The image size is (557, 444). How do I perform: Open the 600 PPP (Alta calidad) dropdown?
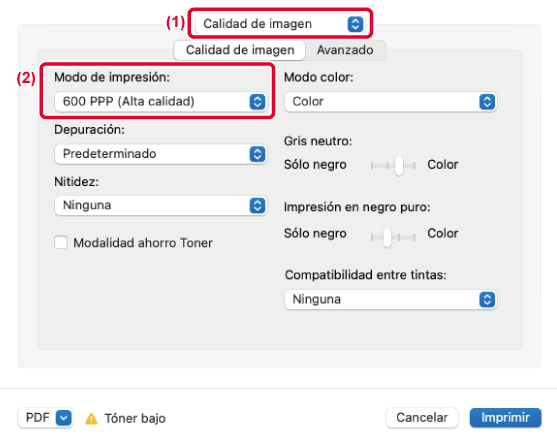pos(160,102)
